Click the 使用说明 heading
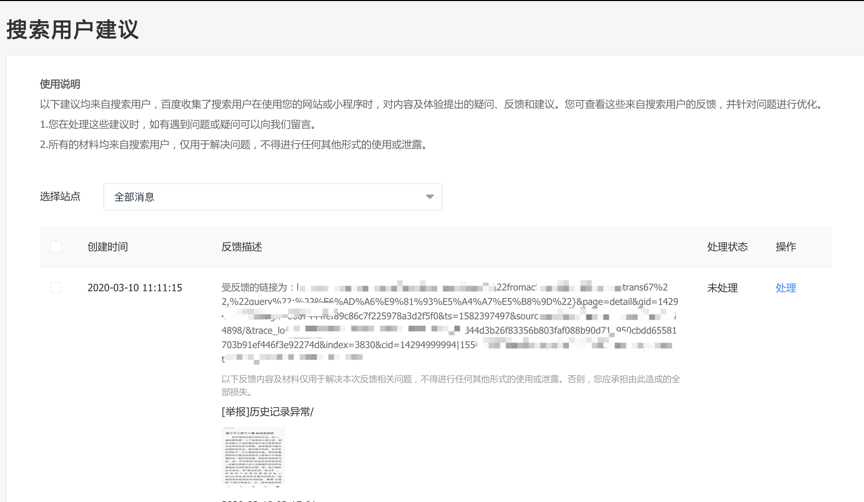The image size is (864, 502). pos(60,85)
